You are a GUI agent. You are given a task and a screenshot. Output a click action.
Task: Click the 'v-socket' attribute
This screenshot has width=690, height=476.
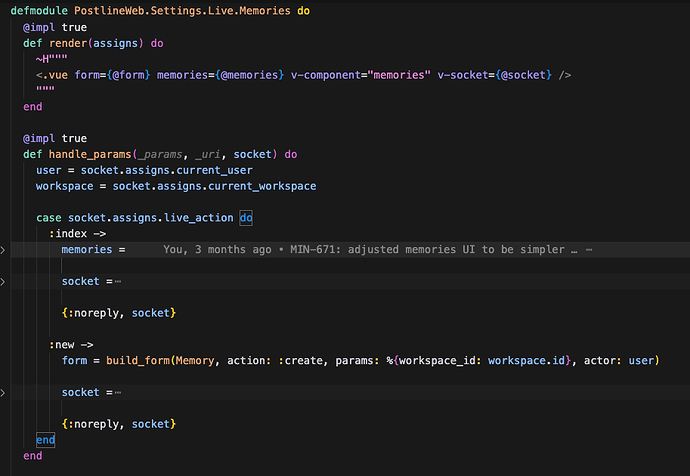coord(463,75)
